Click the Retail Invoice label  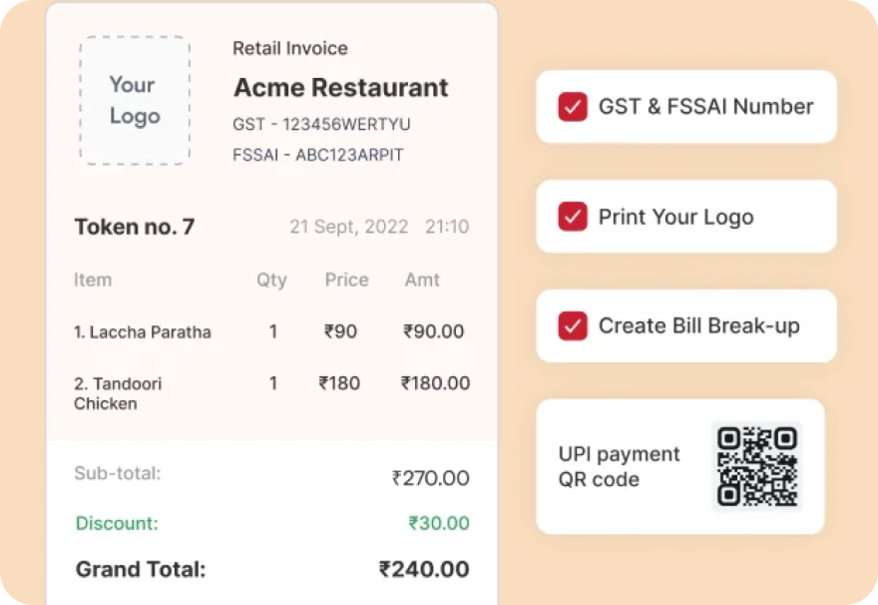tap(290, 48)
